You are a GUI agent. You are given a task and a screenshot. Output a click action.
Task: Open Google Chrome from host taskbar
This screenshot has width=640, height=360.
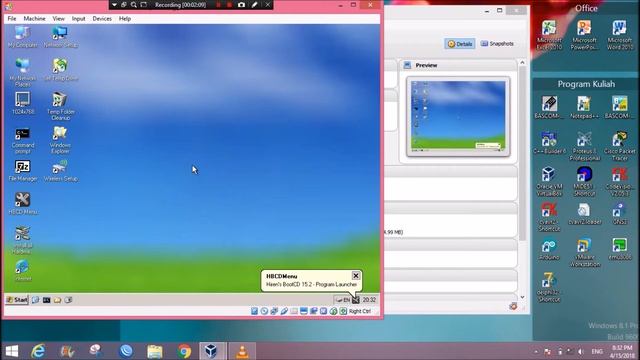pos(184,351)
